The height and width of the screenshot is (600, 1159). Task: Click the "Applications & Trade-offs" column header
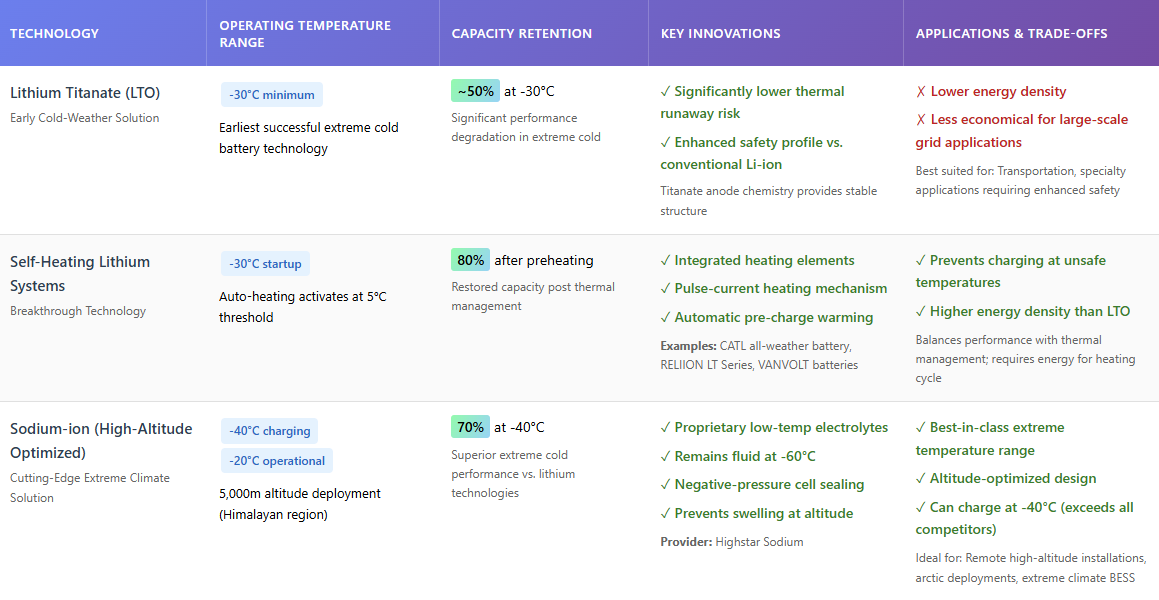[1011, 34]
